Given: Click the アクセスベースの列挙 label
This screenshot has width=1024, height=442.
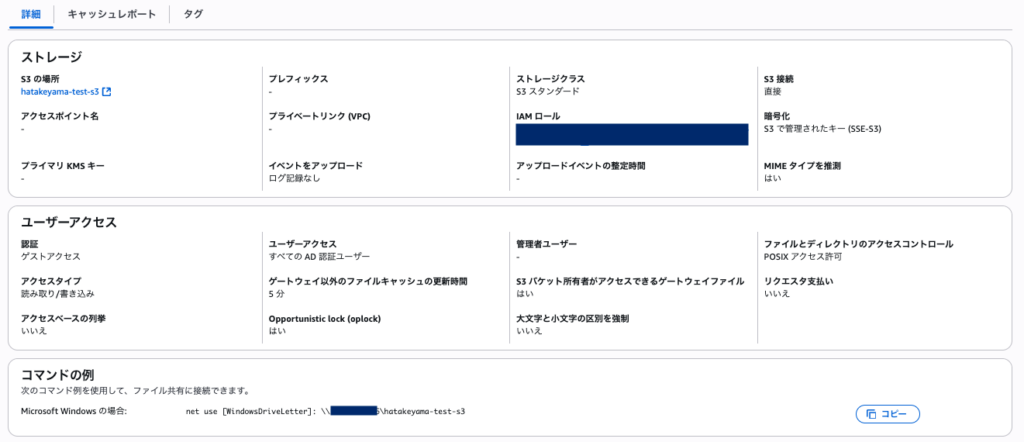Looking at the screenshot, I should (x=63, y=319).
